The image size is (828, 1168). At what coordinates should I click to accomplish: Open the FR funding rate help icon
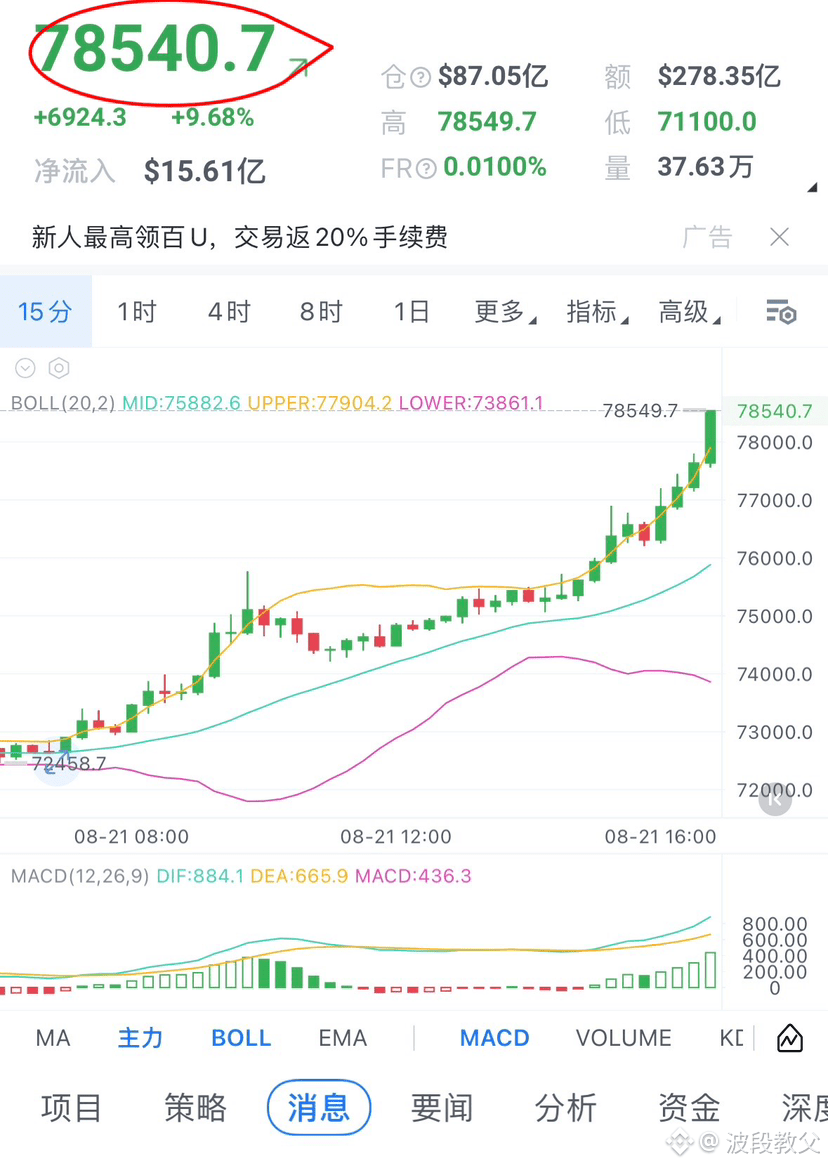coord(426,168)
